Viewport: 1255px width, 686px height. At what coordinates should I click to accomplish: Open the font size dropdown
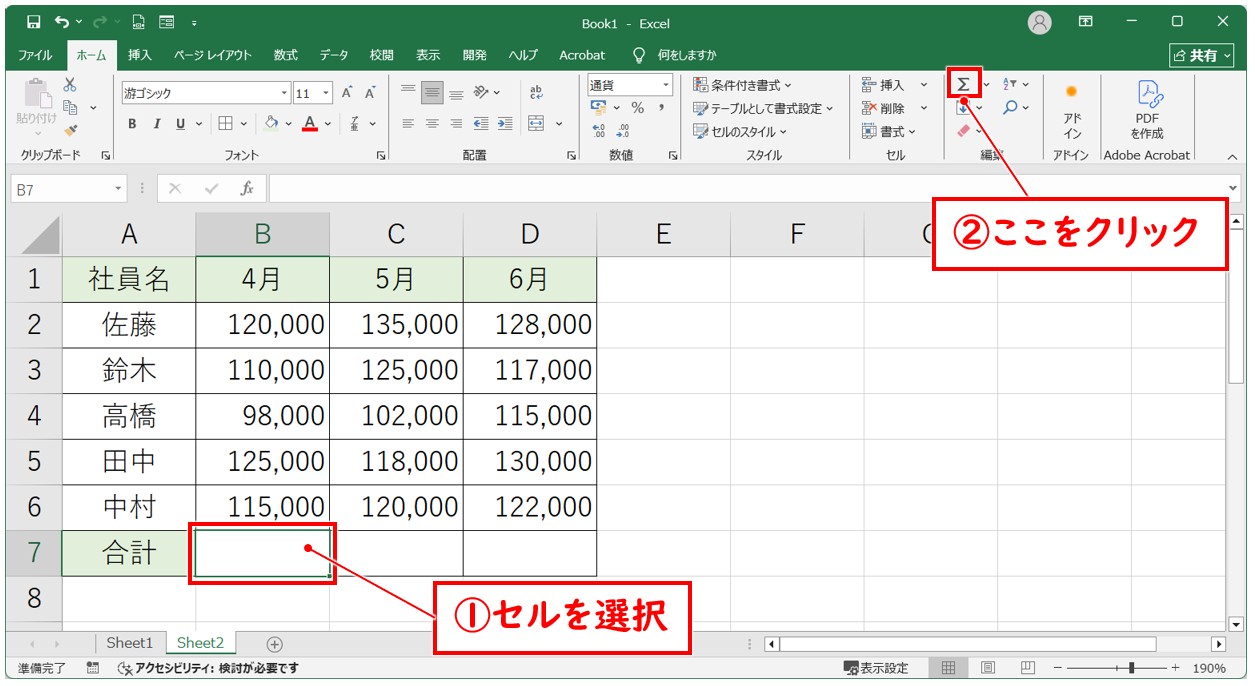tap(327, 93)
